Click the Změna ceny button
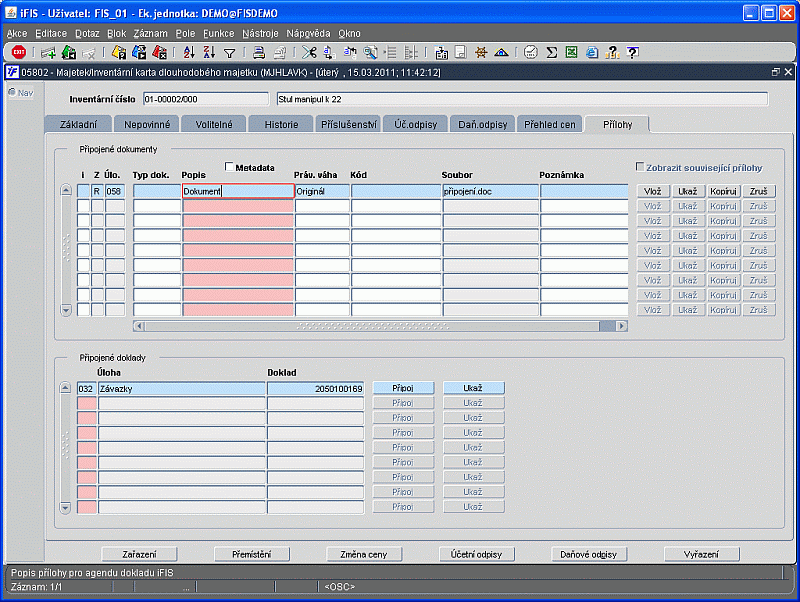Image resolution: width=800 pixels, height=602 pixels. pos(364,554)
